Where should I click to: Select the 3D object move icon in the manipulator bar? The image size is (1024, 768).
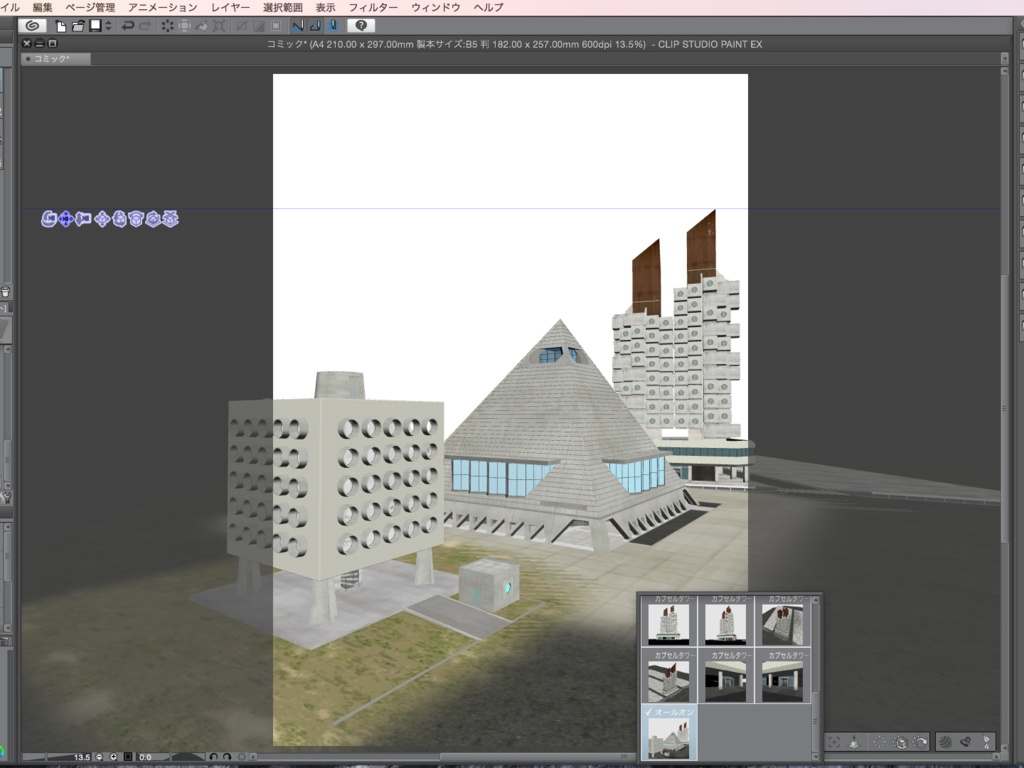click(102, 219)
